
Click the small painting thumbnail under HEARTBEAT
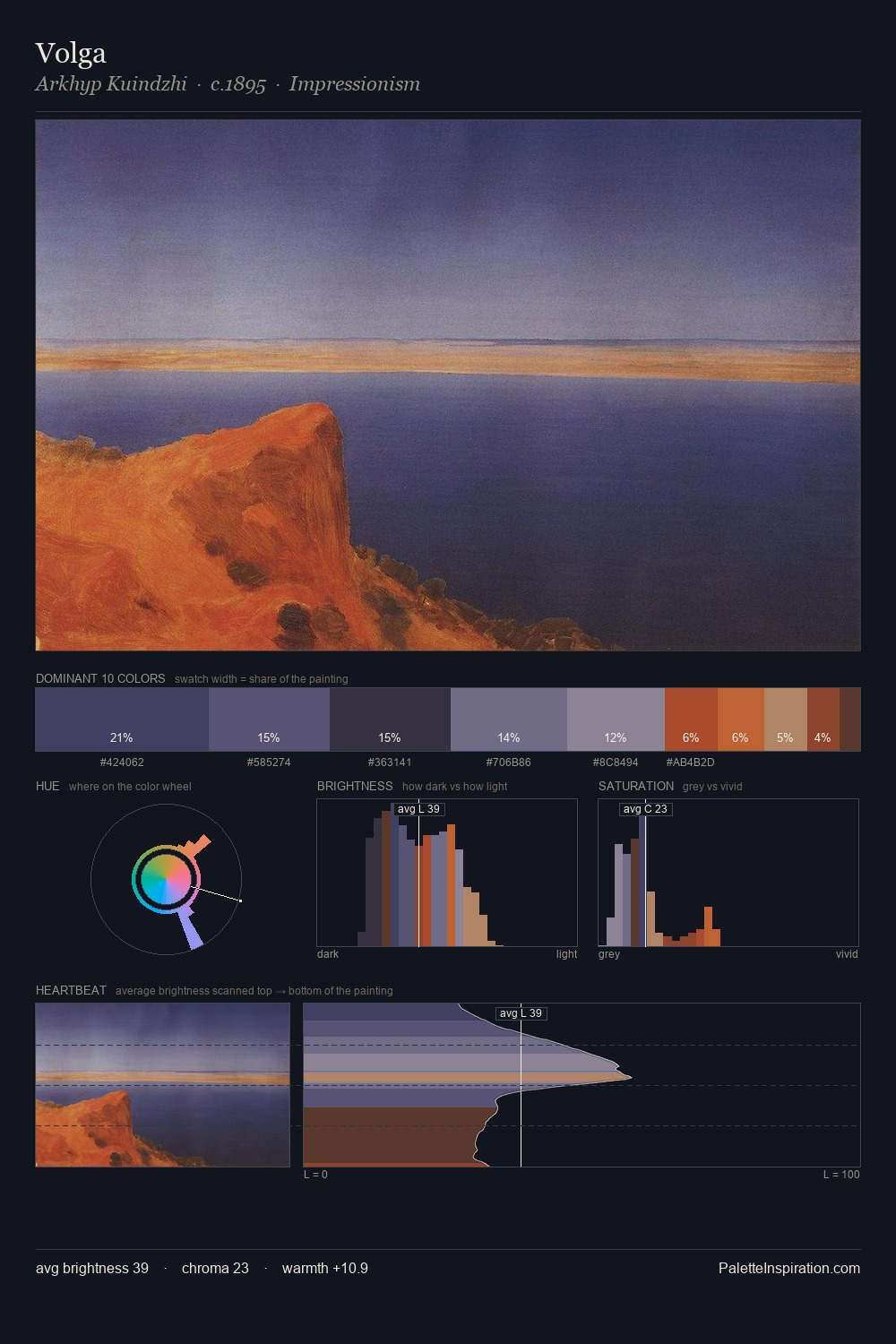coord(163,1085)
